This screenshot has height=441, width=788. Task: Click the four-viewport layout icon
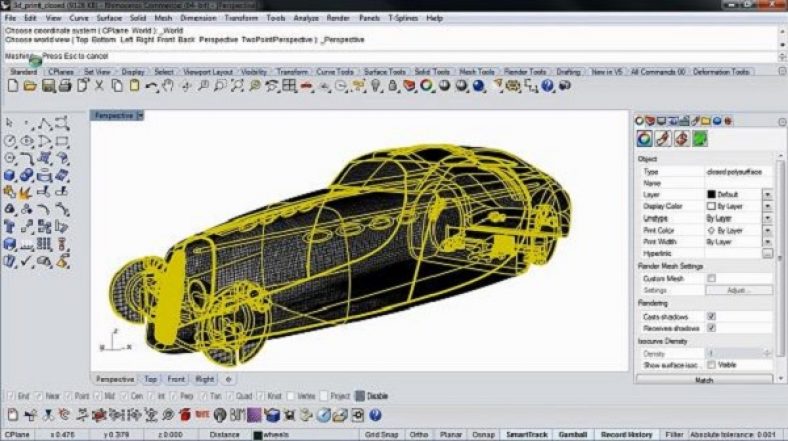(x=289, y=86)
